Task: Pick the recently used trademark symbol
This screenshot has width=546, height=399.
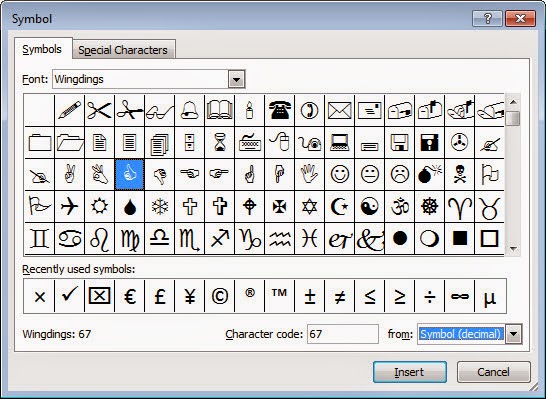Action: [279, 296]
